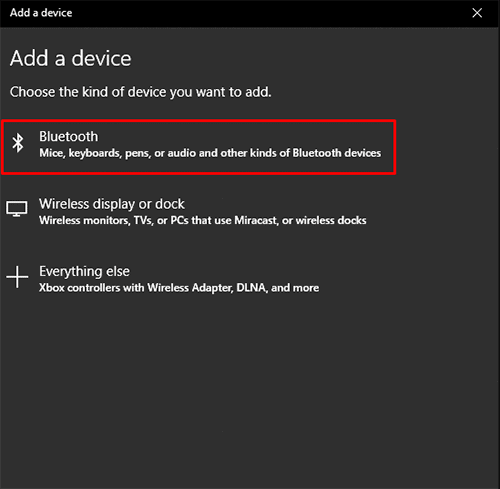
Task: Click the title bar Add a device label
Action: coord(41,13)
